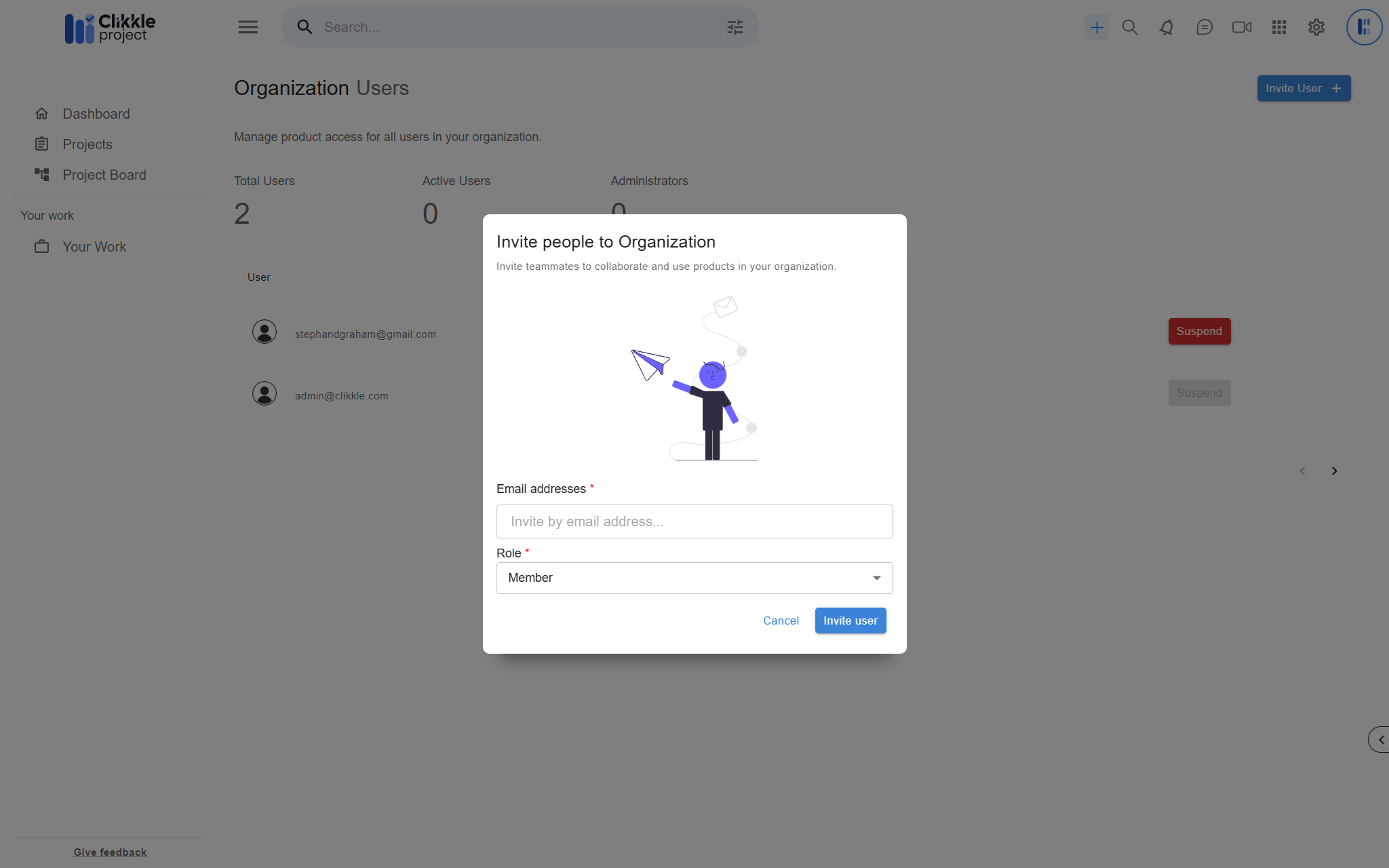Open the settings gear icon
The image size is (1389, 868).
[x=1316, y=27]
